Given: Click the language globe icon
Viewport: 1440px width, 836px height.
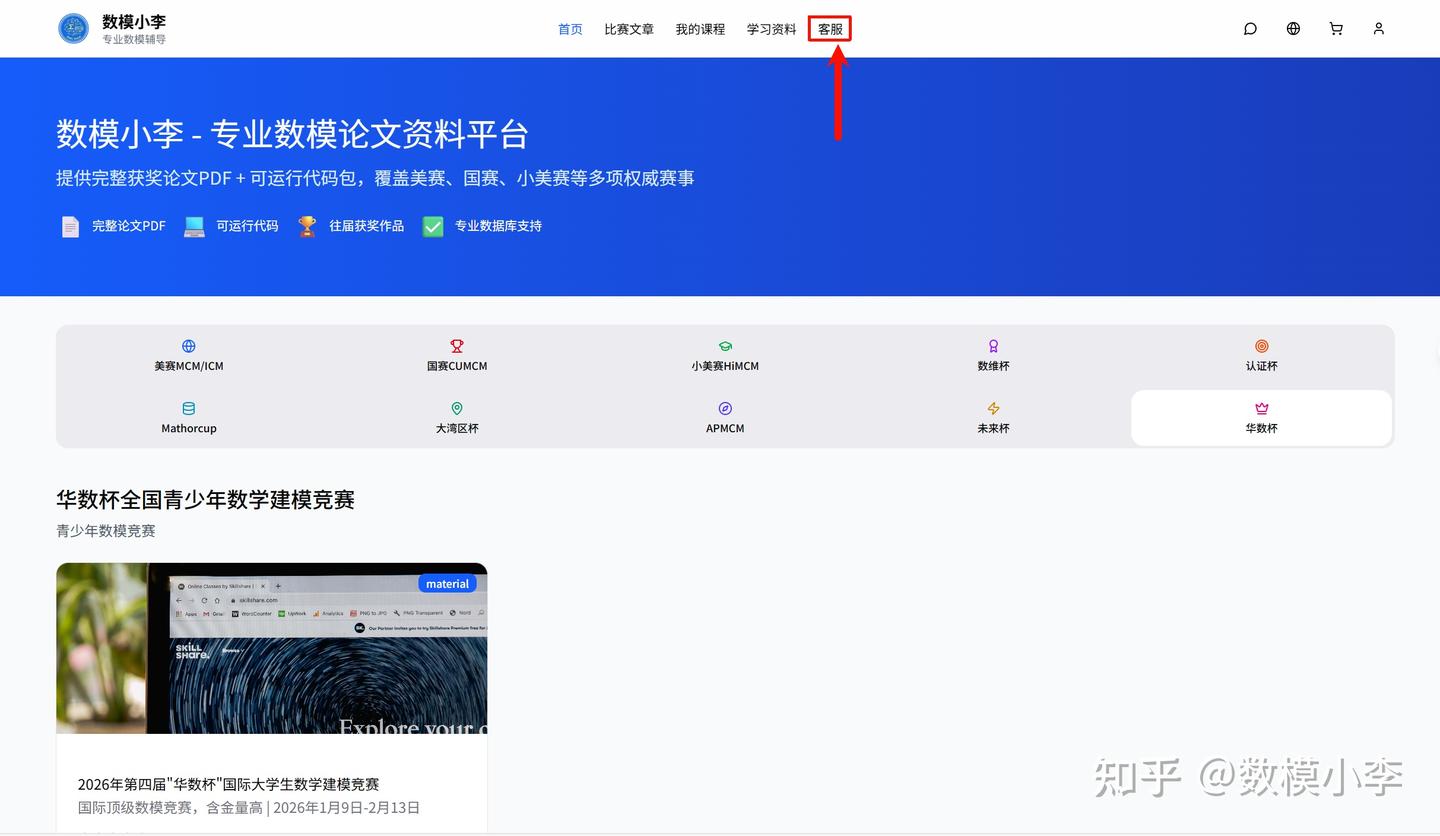Looking at the screenshot, I should 1292,28.
